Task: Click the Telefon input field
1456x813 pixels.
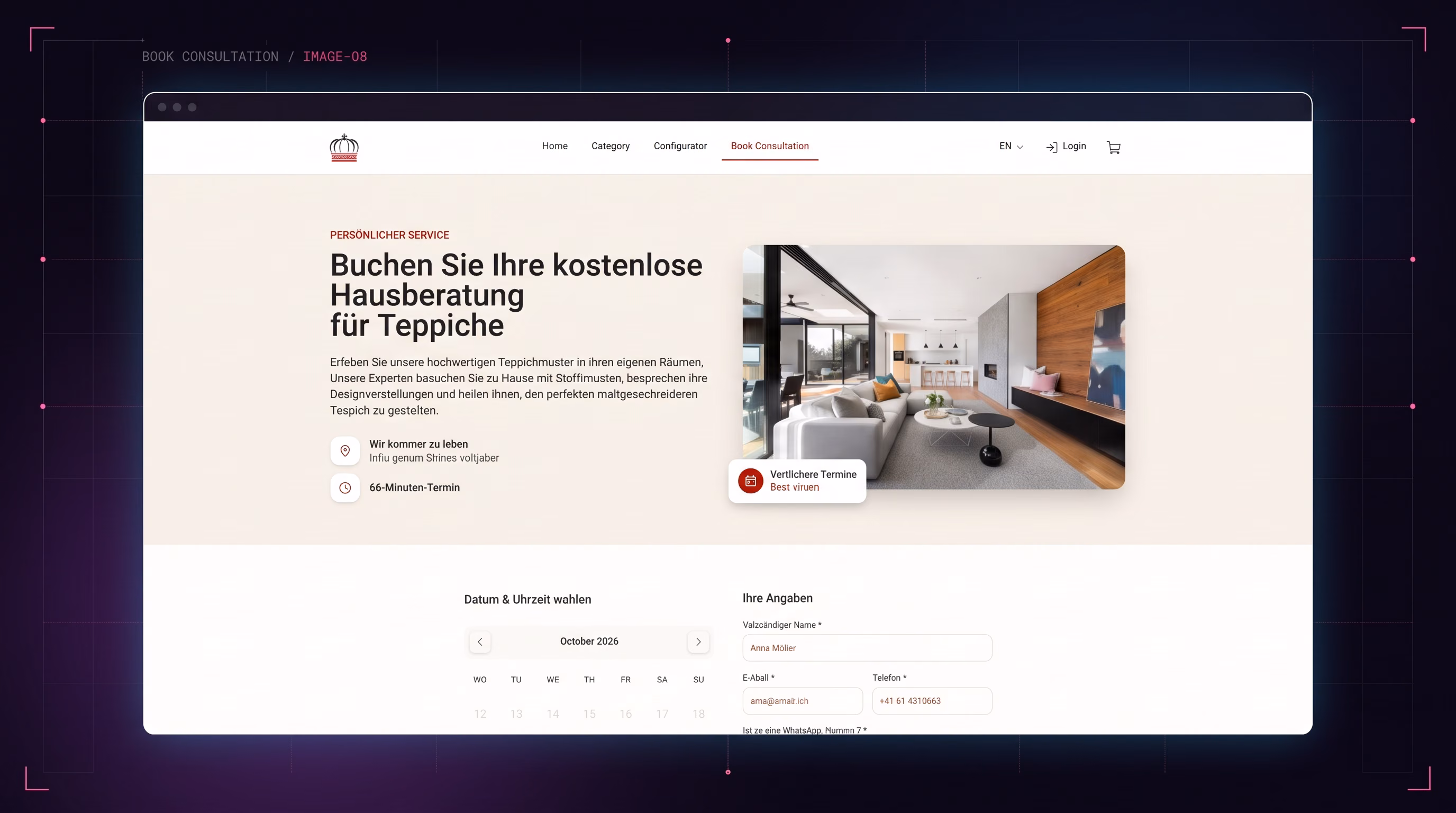Action: (x=932, y=701)
